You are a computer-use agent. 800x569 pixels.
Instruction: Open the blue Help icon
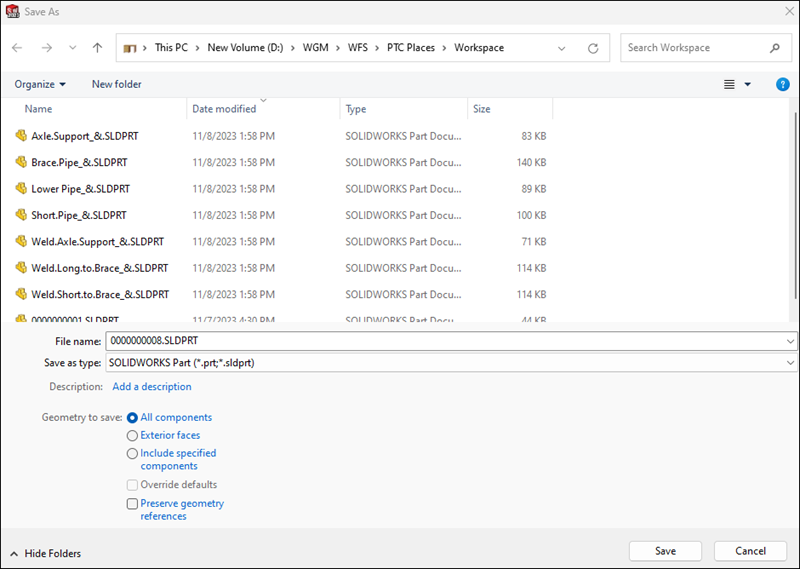click(782, 84)
